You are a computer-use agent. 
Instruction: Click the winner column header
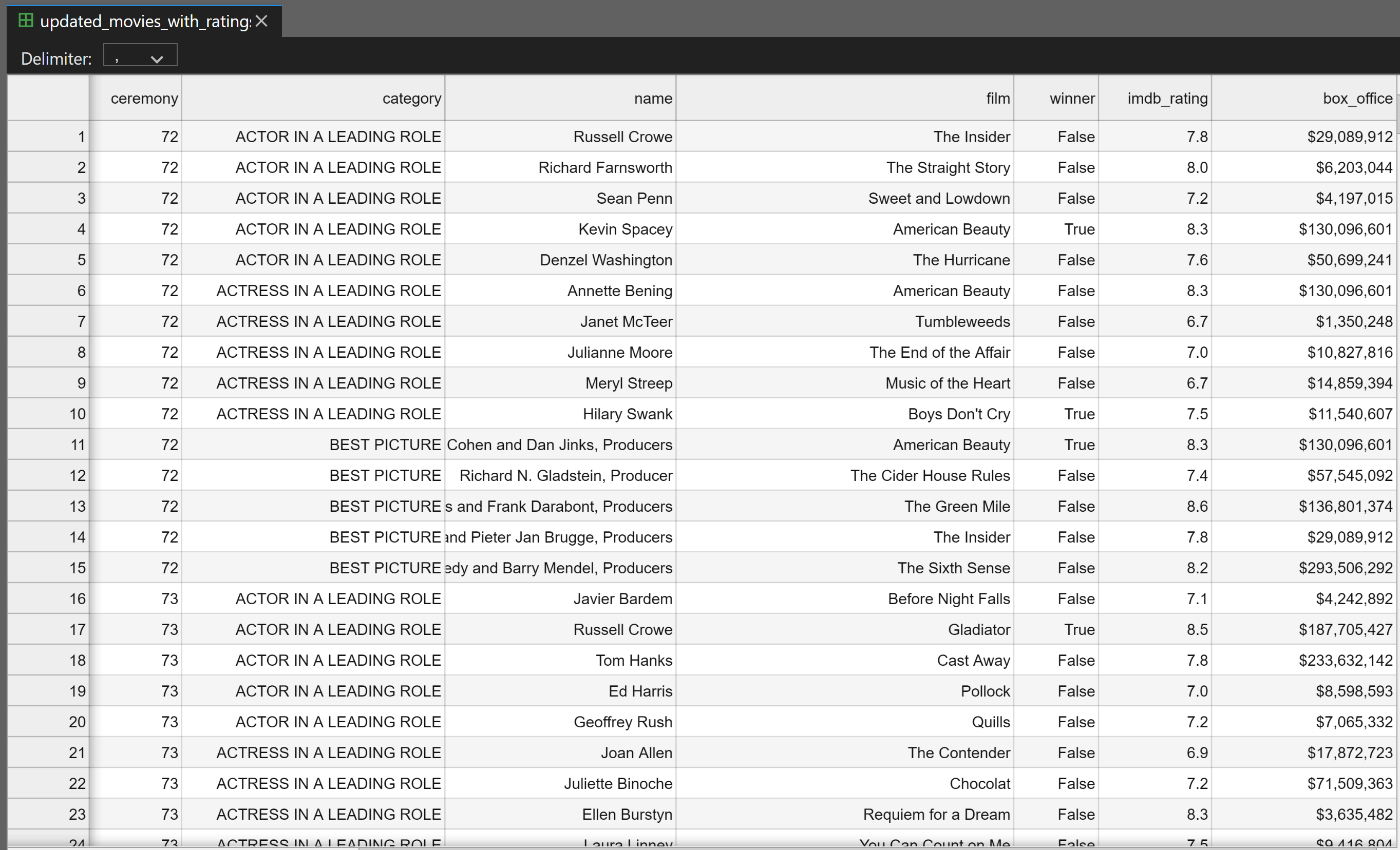tap(1056, 98)
